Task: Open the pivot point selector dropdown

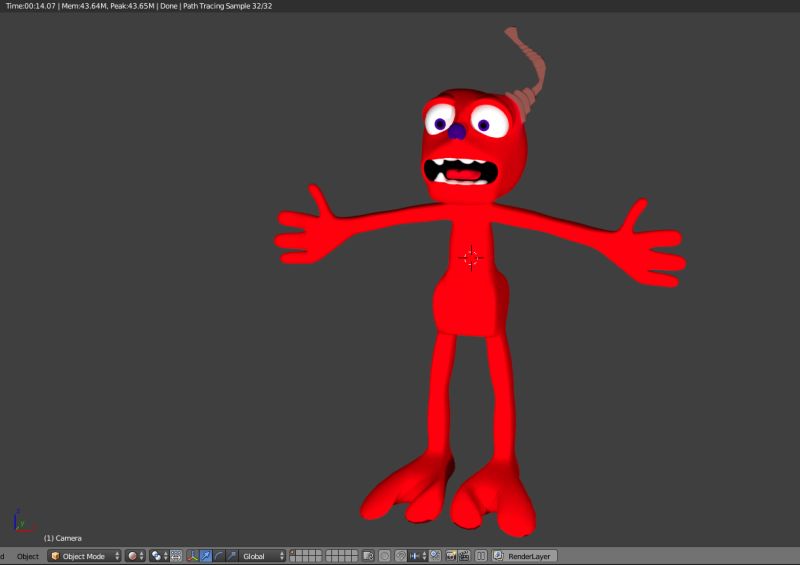Action: (x=159, y=556)
